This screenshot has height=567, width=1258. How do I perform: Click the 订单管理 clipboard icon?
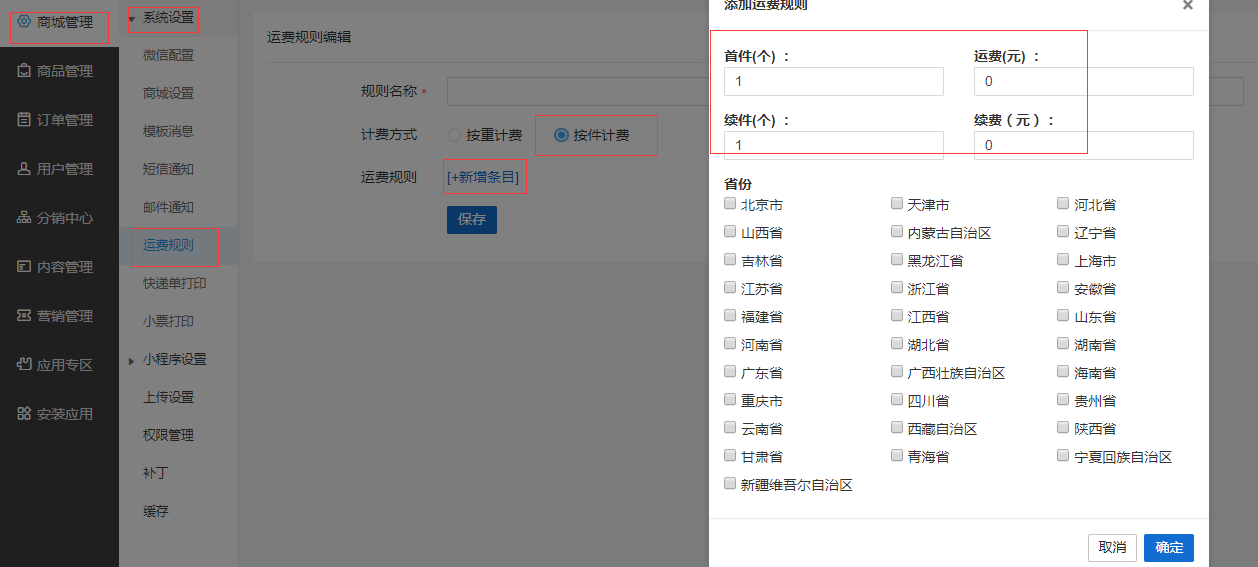tap(25, 120)
